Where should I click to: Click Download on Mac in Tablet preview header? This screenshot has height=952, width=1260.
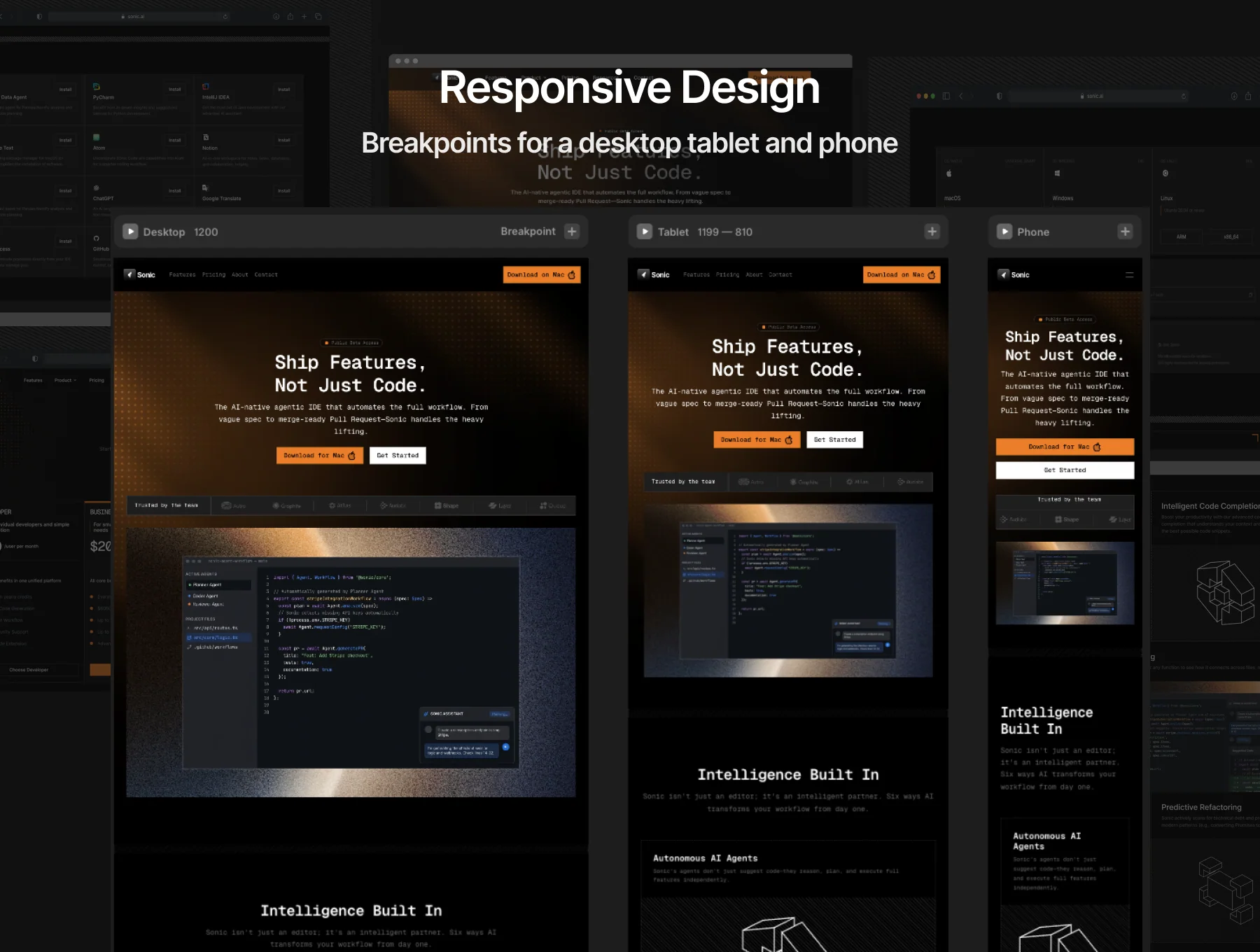[x=902, y=274]
